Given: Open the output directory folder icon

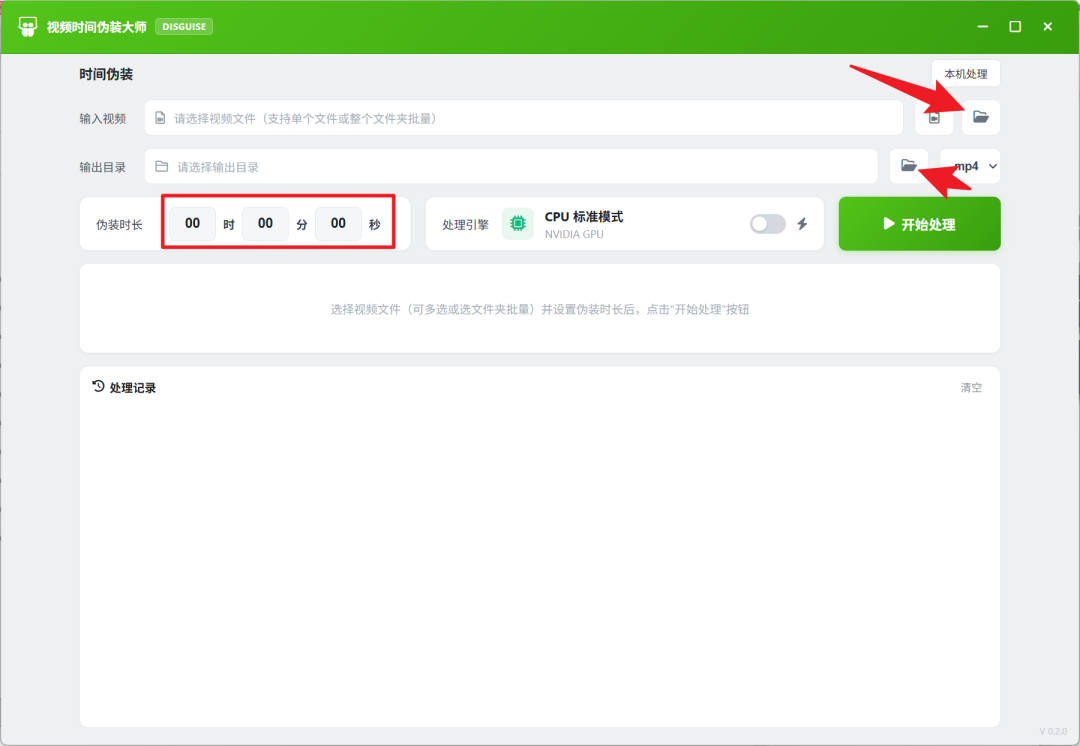Looking at the screenshot, I should pos(909,166).
